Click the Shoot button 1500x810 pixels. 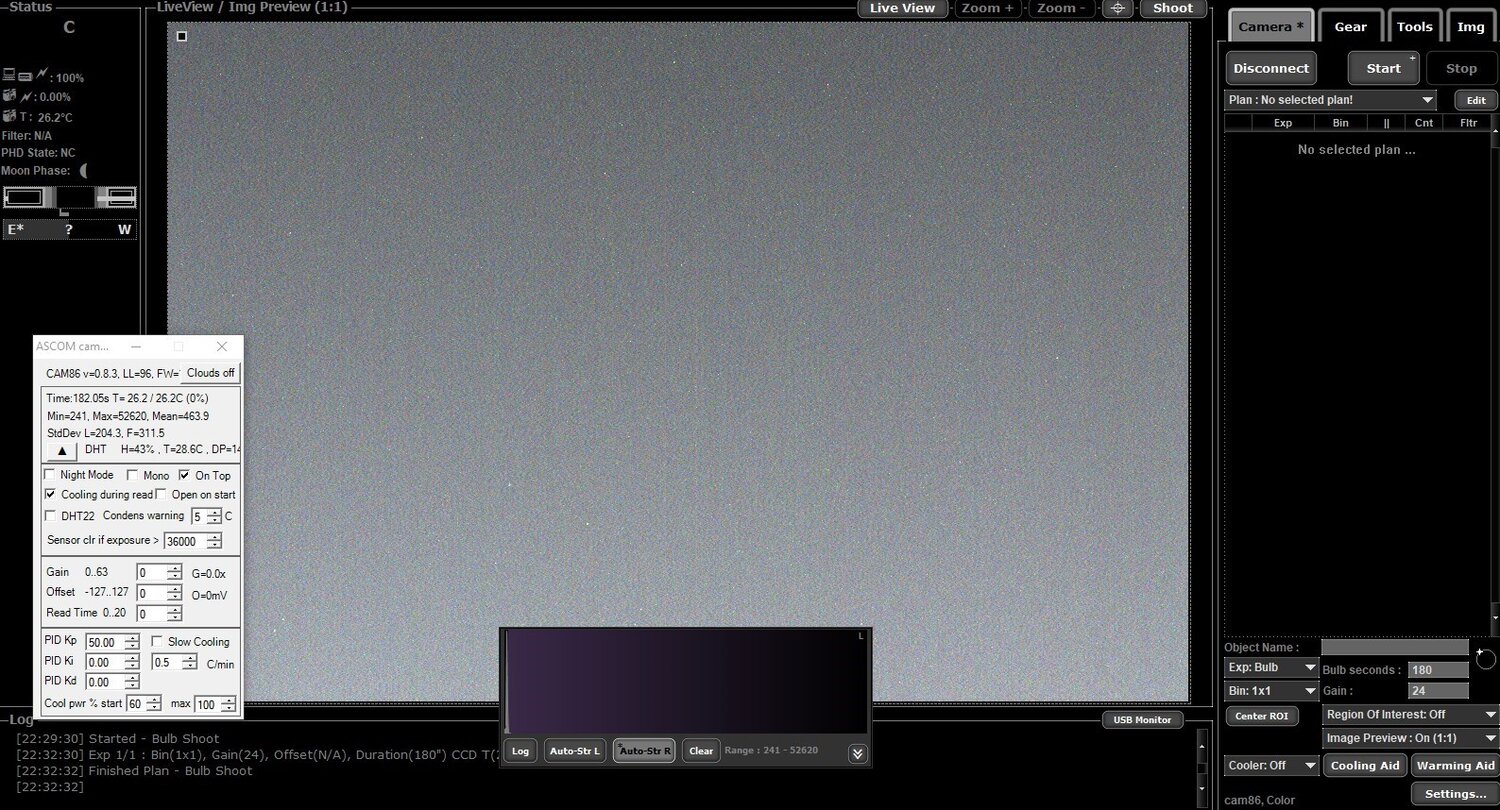pyautogui.click(x=1173, y=8)
